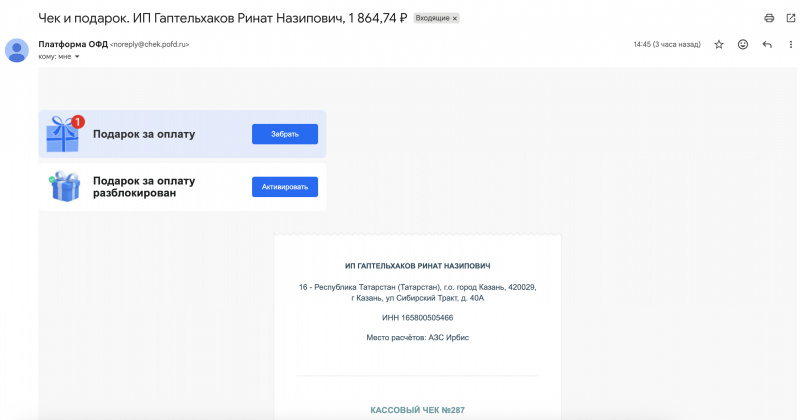Expand recipient details next to 'кому: мне'
The width and height of the screenshot is (800, 420).
(x=76, y=56)
